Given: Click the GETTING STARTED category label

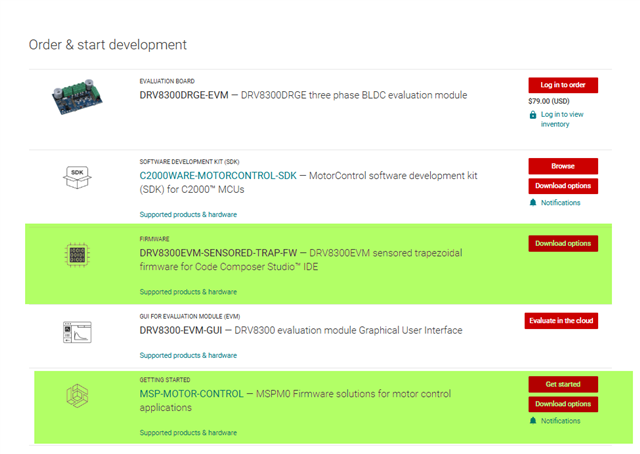Looking at the screenshot, I should 165,380.
